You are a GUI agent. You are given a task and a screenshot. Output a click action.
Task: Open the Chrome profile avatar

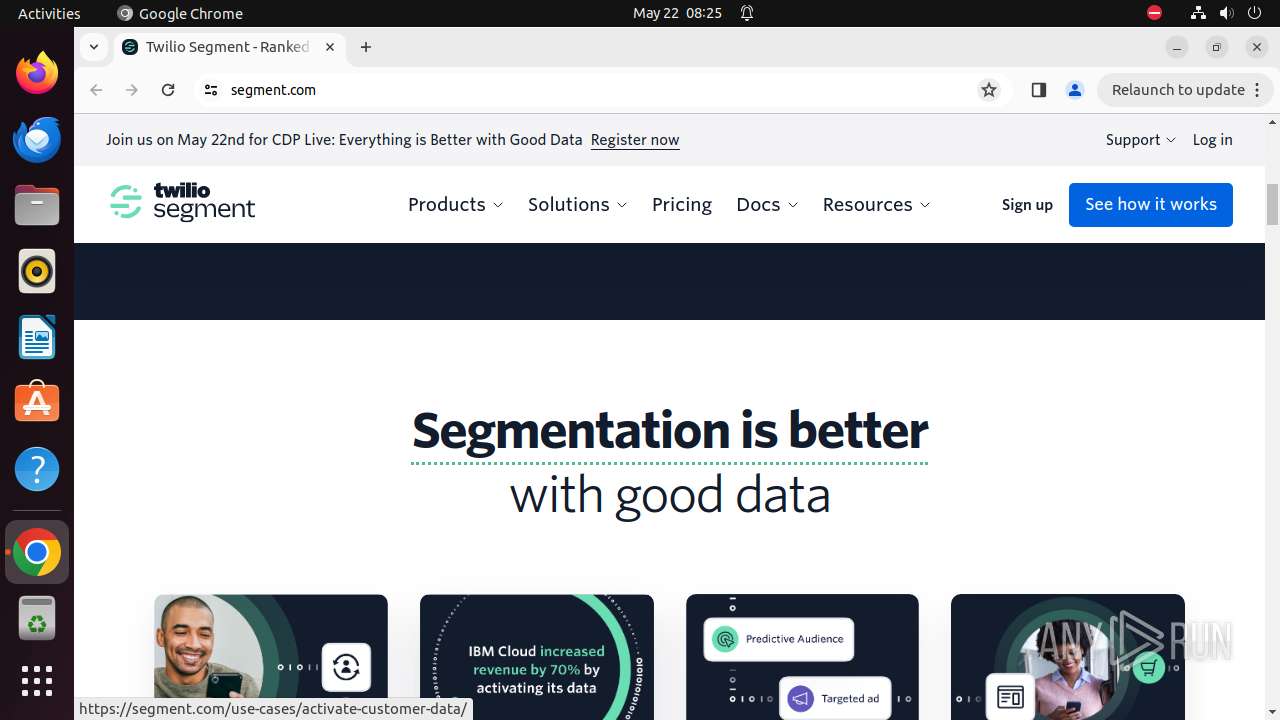pos(1075,90)
